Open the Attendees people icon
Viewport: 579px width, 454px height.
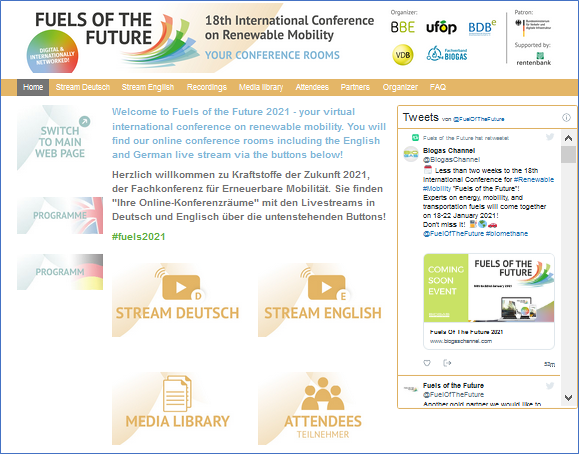coord(323,393)
